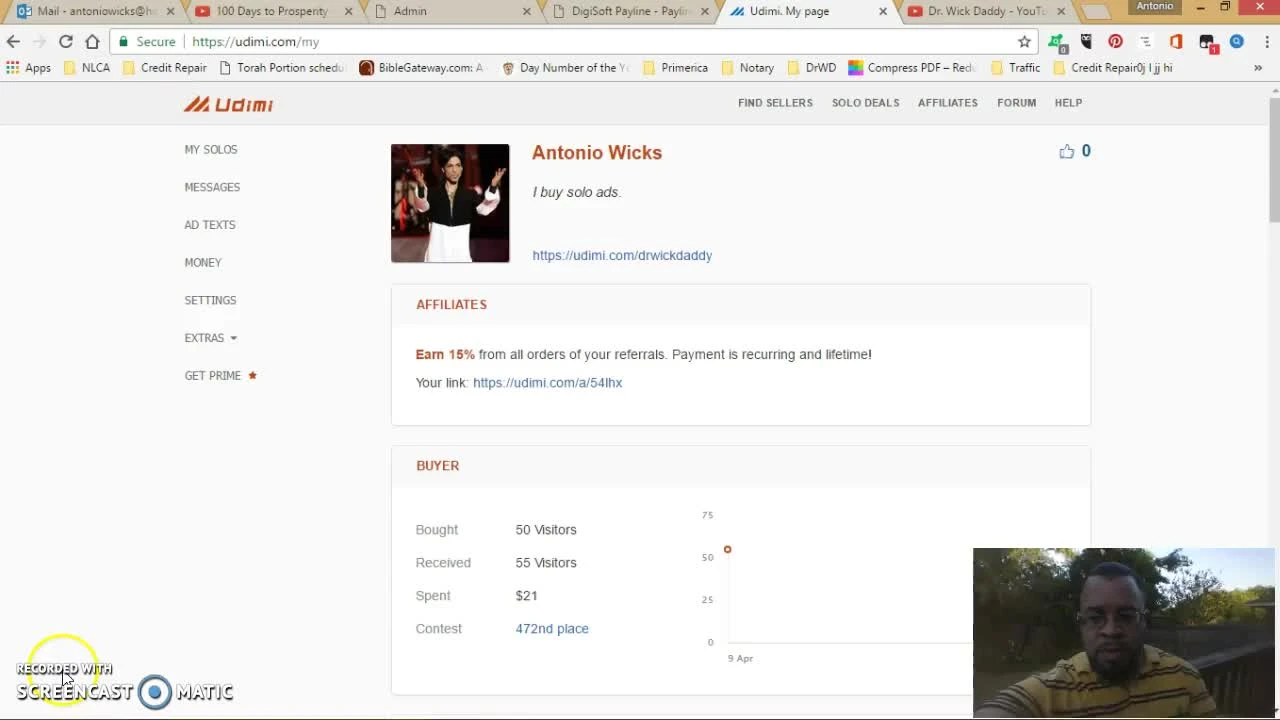This screenshot has width=1280, height=720.
Task: Open MONEY in sidebar
Action: [x=203, y=263]
